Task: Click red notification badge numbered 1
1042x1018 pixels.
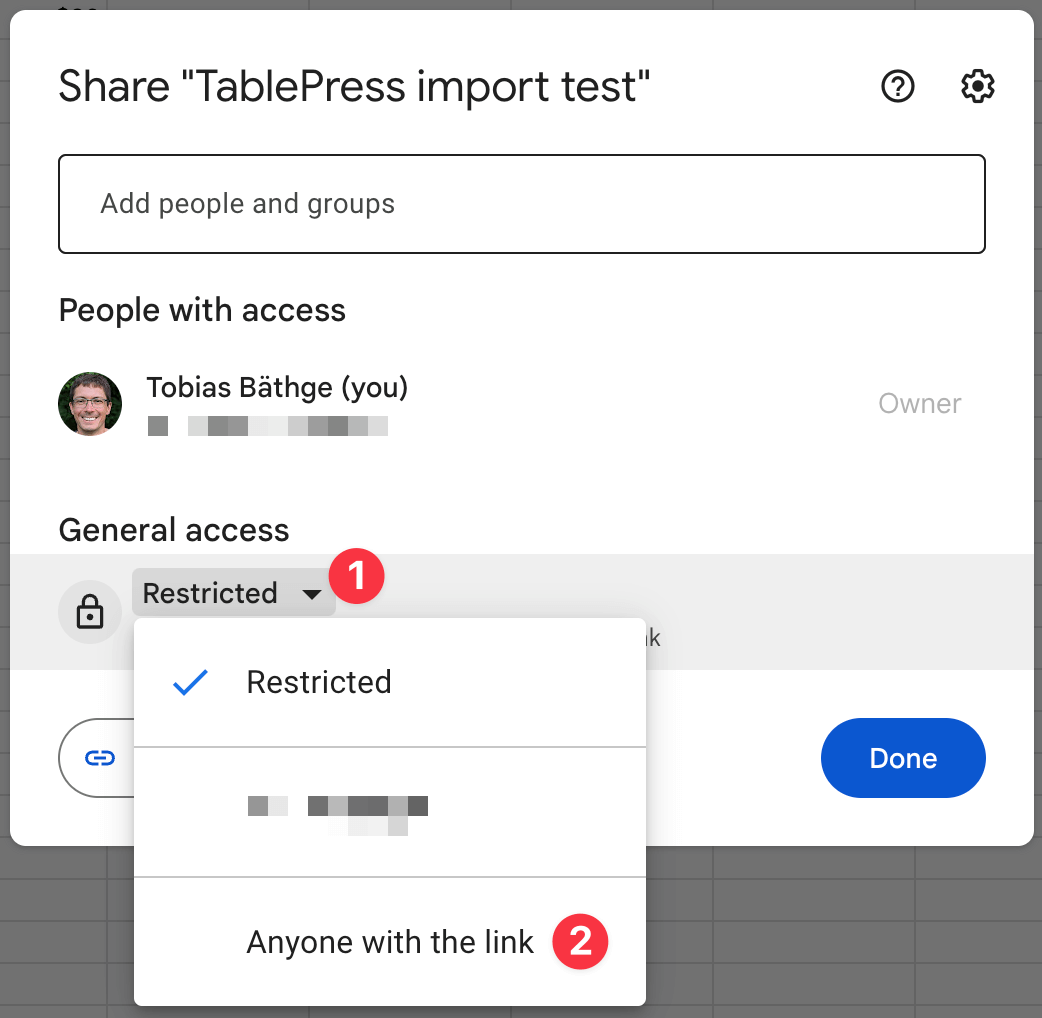Action: click(x=357, y=576)
